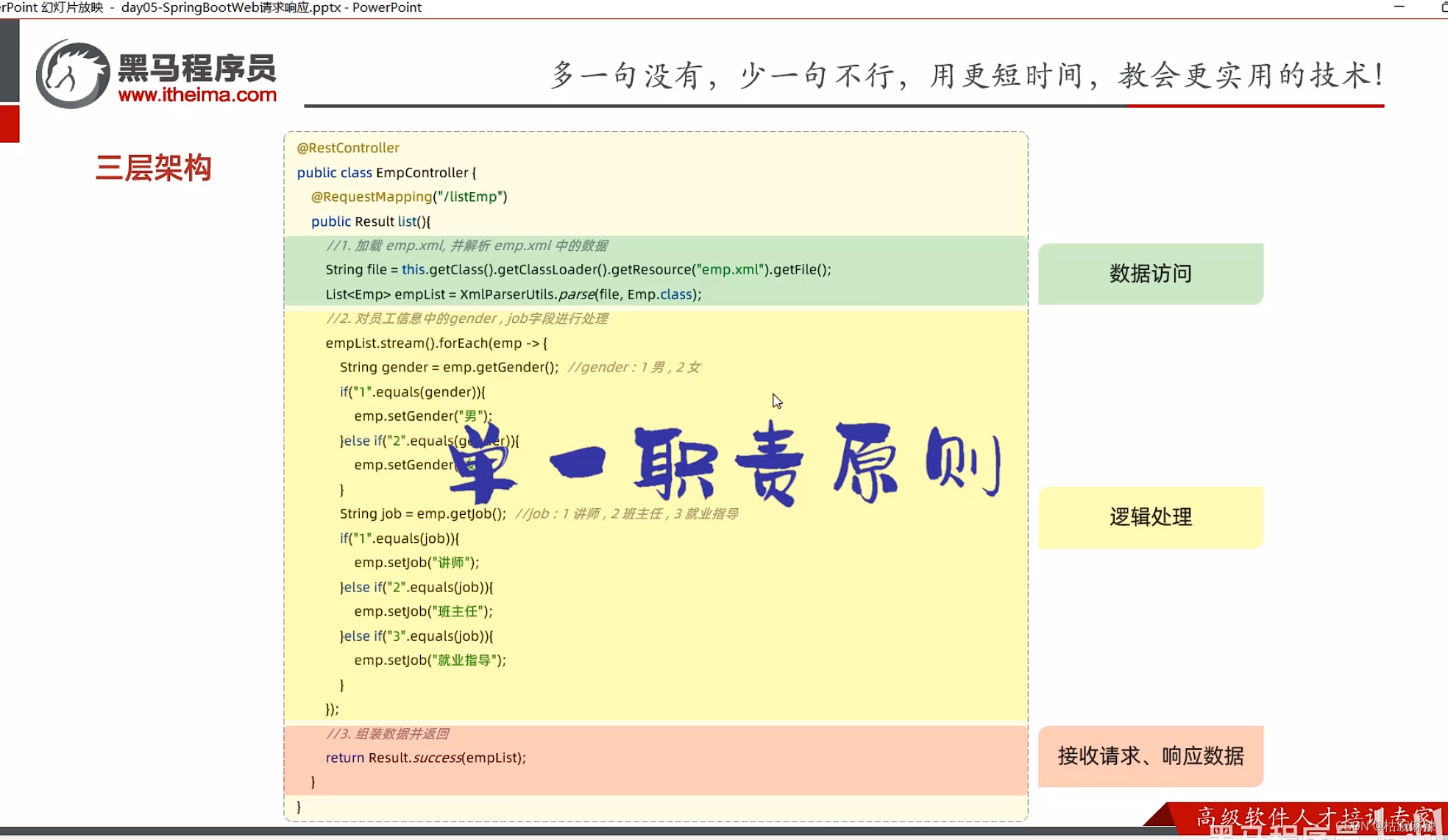Collapse the pink return-statement code section
This screenshot has height=840, width=1448.
click(x=655, y=758)
